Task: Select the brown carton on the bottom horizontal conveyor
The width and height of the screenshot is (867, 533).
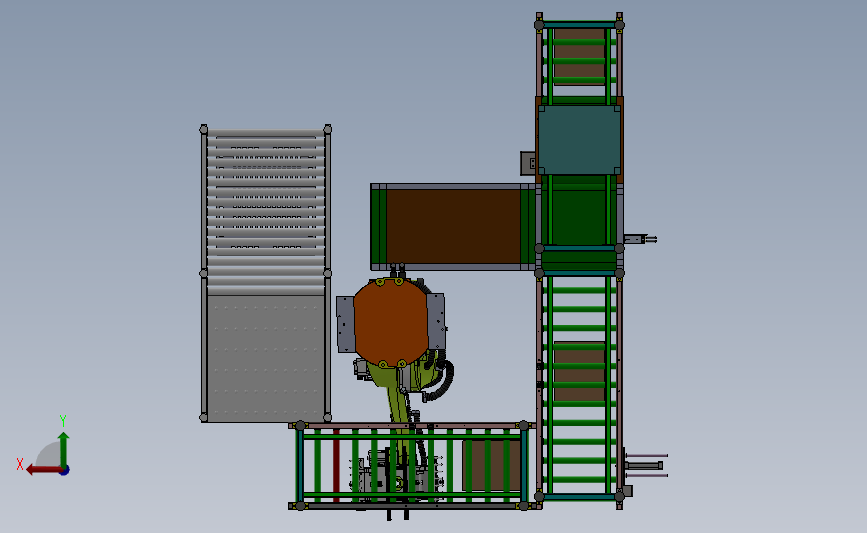Action: click(x=492, y=465)
